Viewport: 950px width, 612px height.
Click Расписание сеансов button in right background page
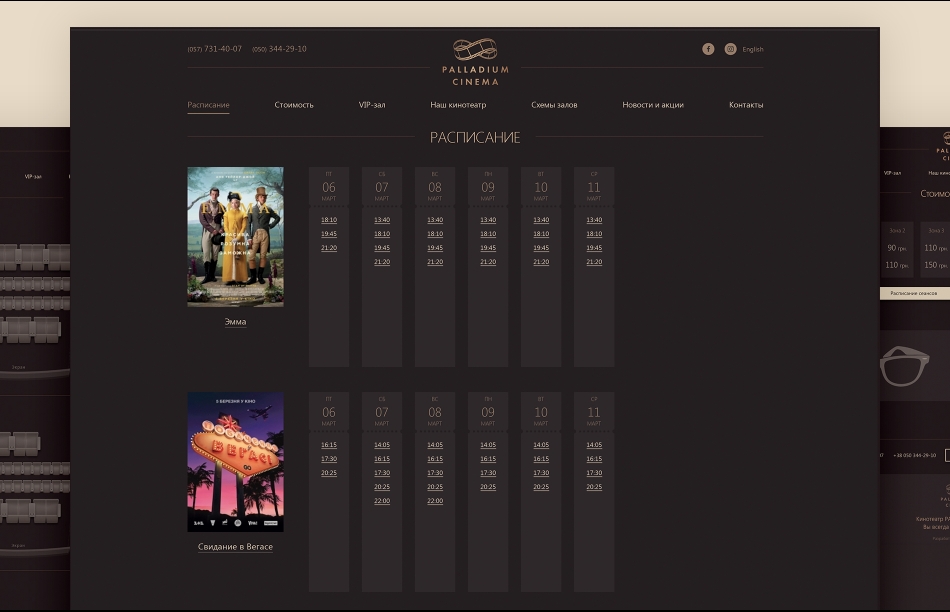point(915,293)
